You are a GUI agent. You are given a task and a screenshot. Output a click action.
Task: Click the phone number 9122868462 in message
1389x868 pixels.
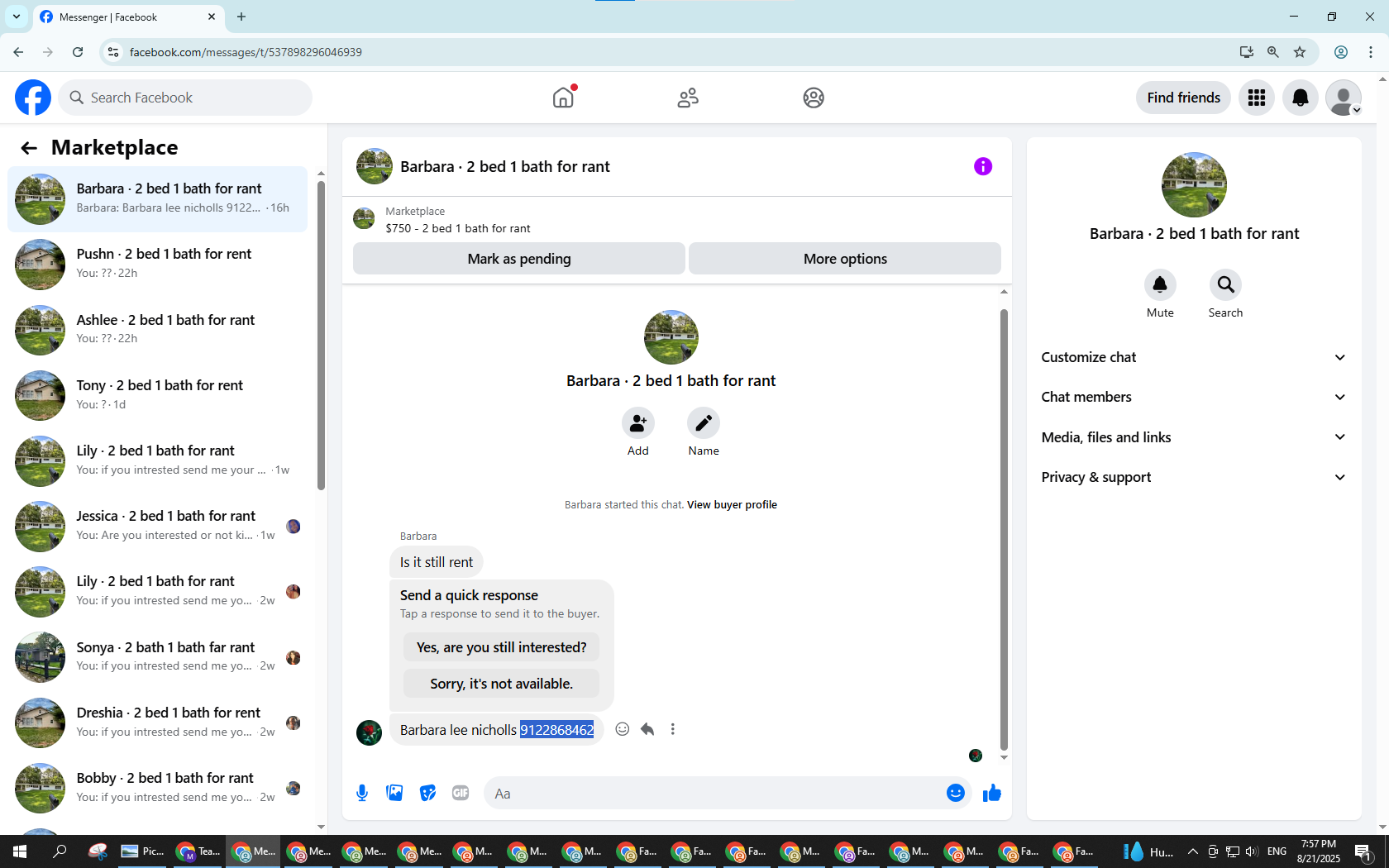click(556, 730)
